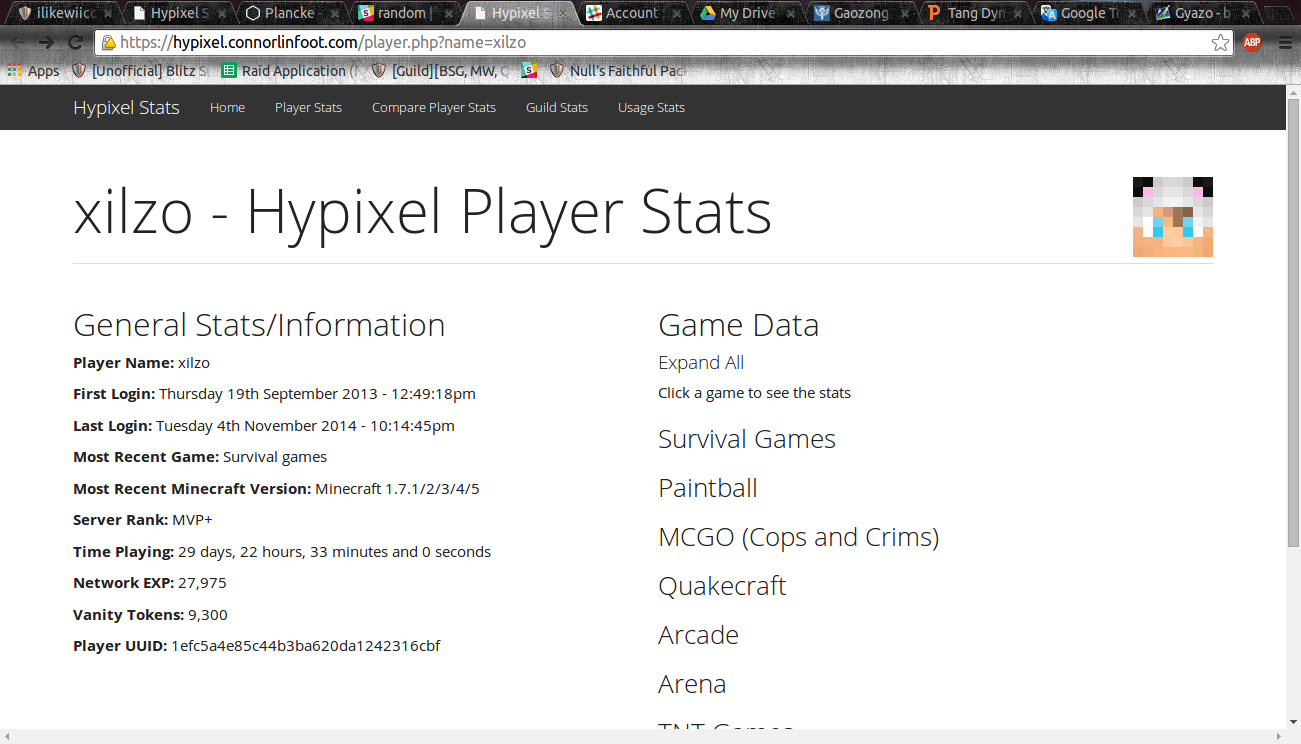Open Player Stats in the navbar
Screen dimensions: 1301x744
308,107
